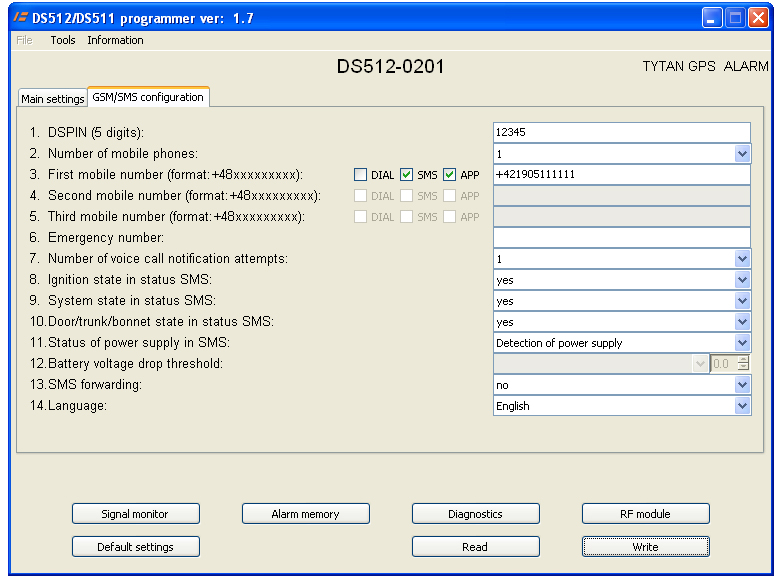The image size is (783, 583).
Task: Click the DSPIN input field
Action: (x=622, y=132)
